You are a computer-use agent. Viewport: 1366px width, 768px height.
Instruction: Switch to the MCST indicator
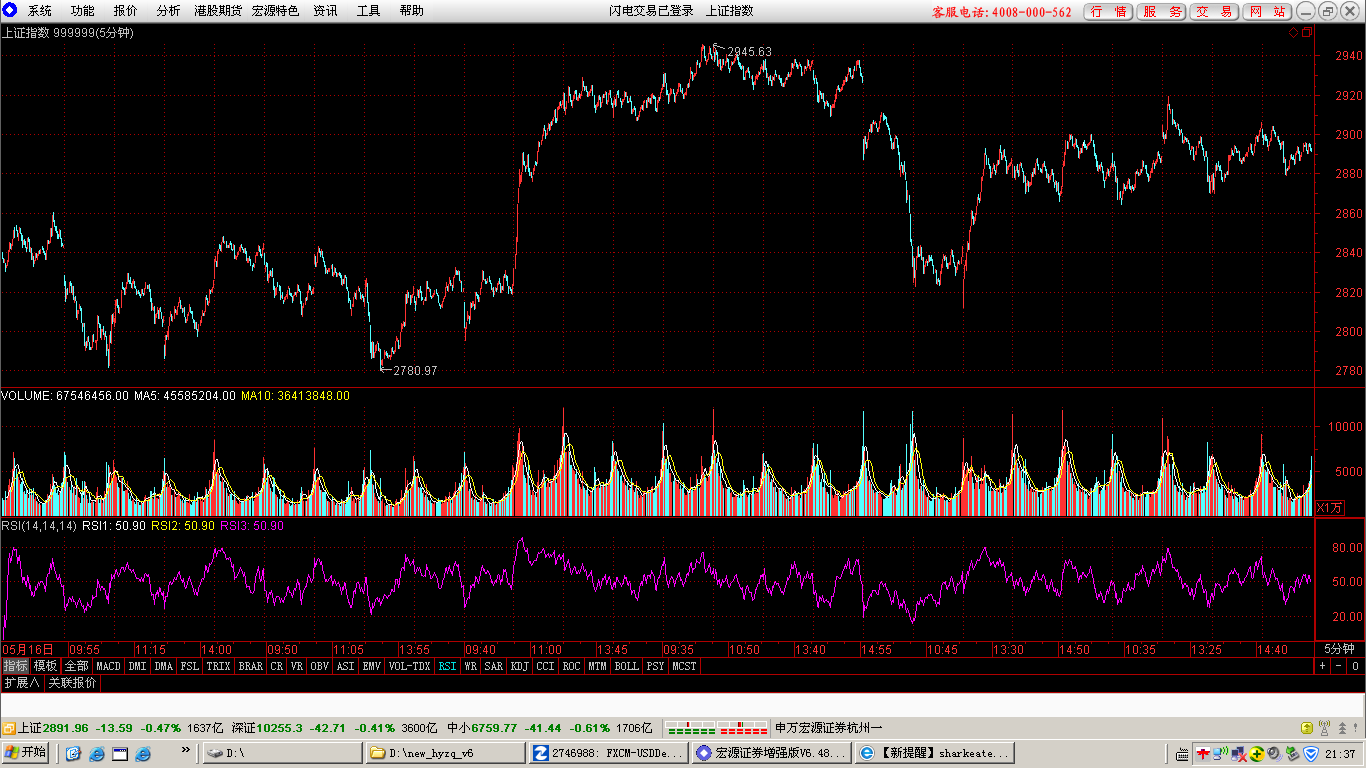[684, 666]
